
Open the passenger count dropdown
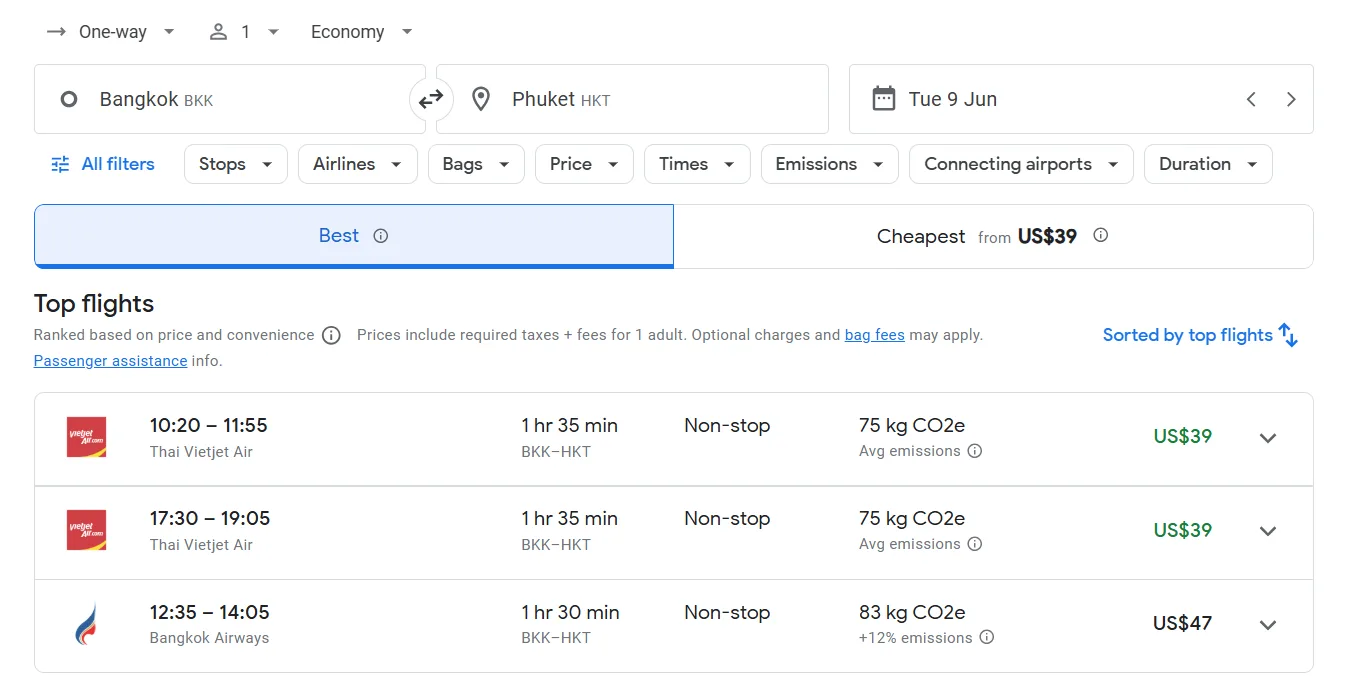[x=244, y=32]
